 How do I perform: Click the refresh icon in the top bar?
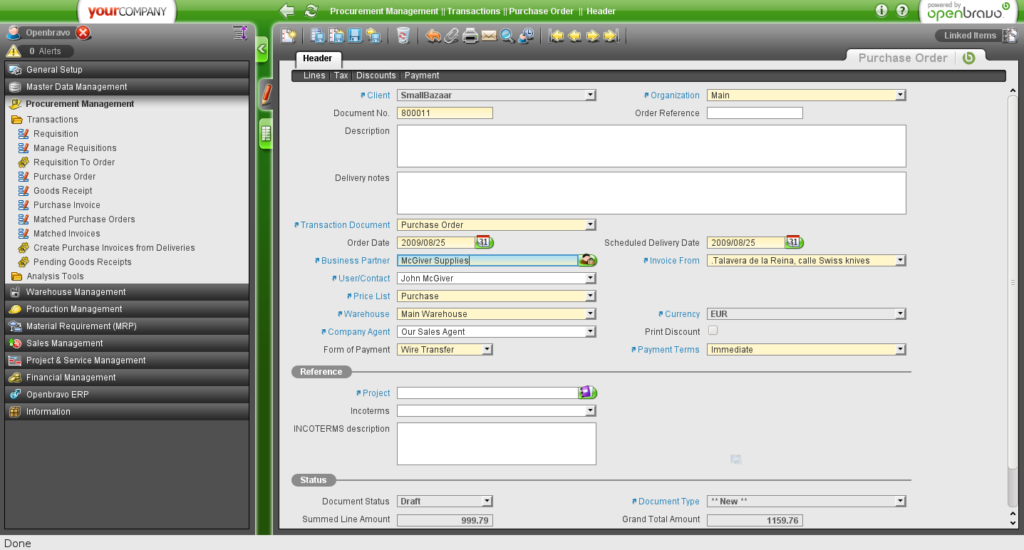pos(312,10)
